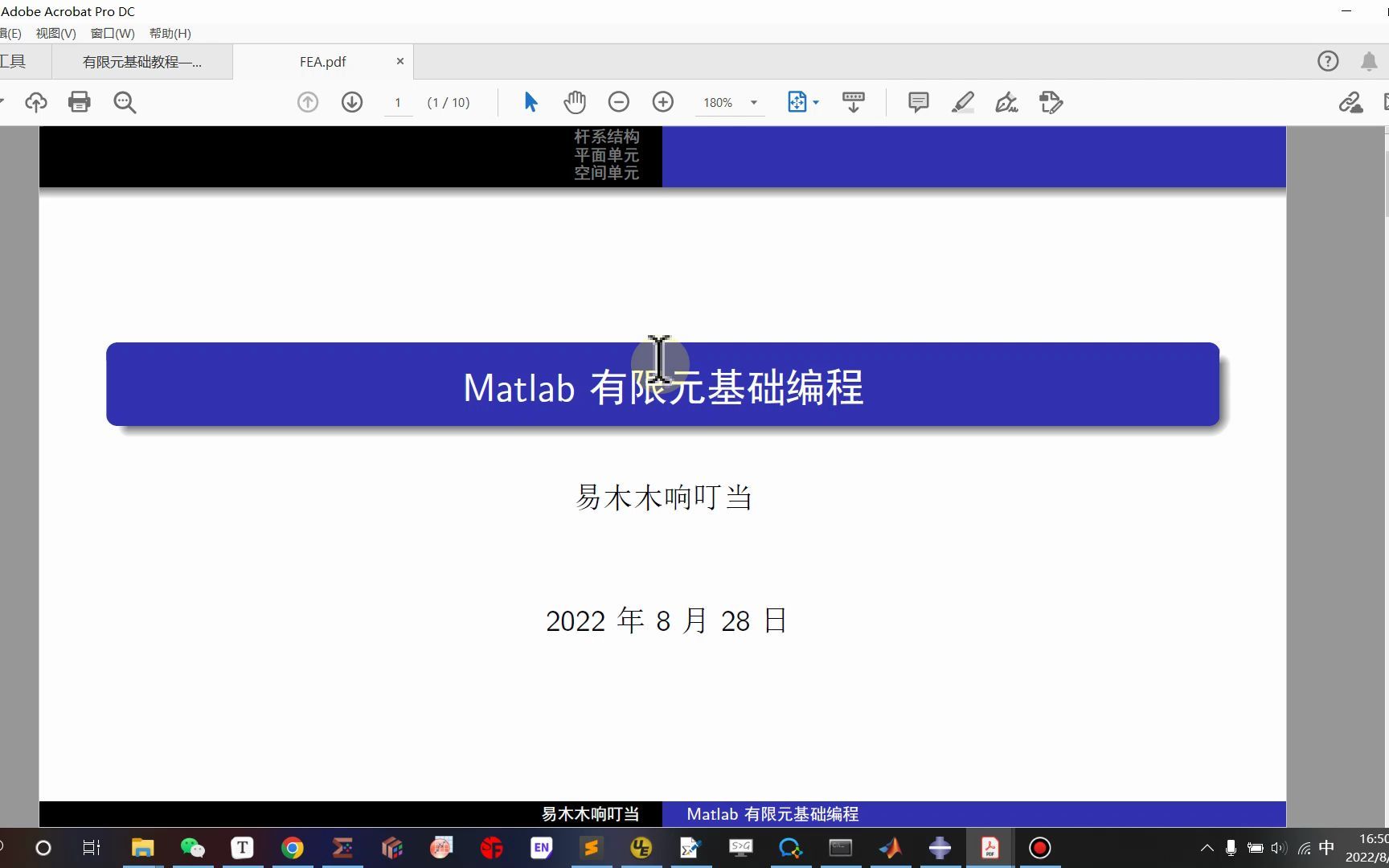Image resolution: width=1389 pixels, height=868 pixels.
Task: Click the Acrobat PDF taskbar icon
Action: (x=990, y=848)
